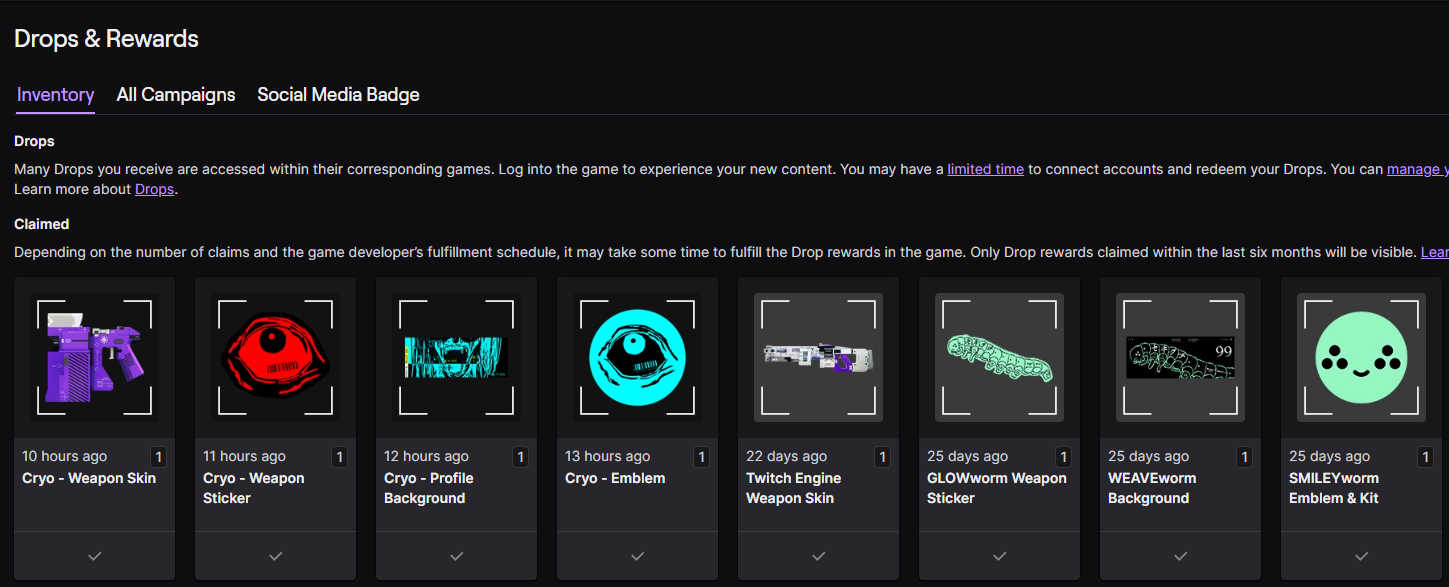Click the Cryo Weapon Skin purple gun image
1449x587 pixels.
(95, 357)
